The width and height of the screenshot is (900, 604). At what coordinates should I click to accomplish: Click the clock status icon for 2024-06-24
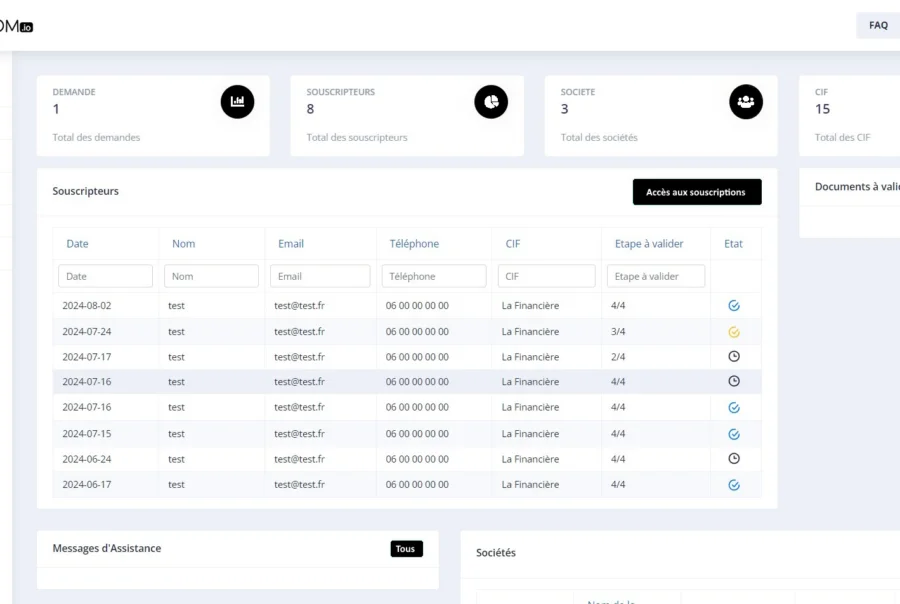pyautogui.click(x=734, y=459)
